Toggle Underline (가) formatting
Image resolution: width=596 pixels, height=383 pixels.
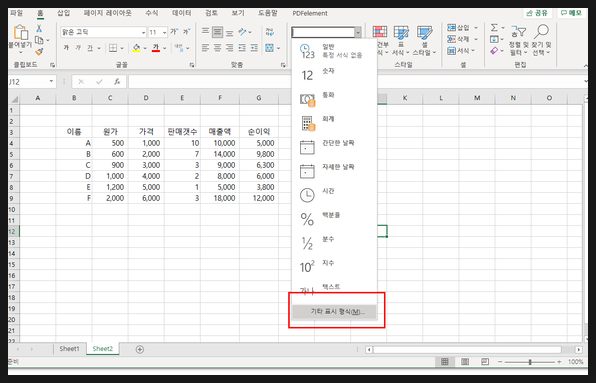[x=90, y=48]
